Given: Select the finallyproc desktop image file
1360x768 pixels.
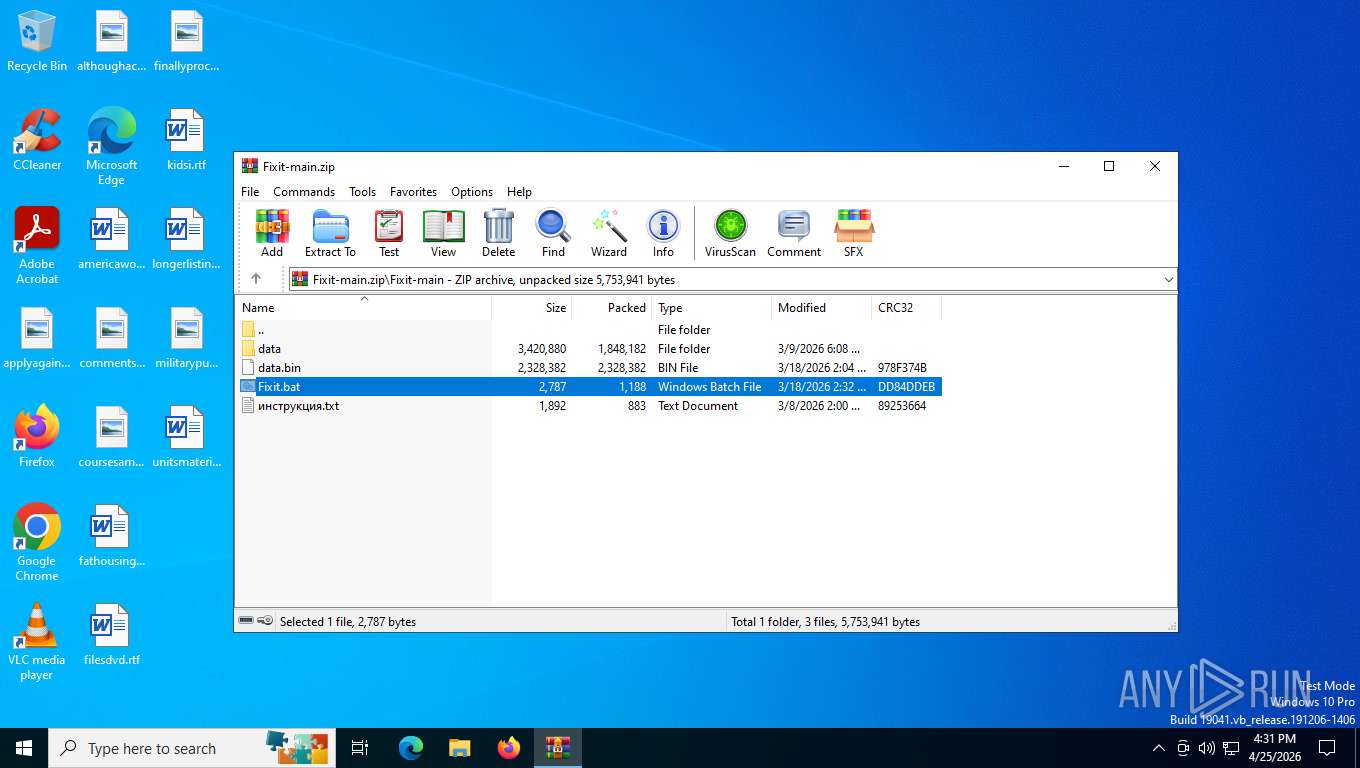Looking at the screenshot, I should [186, 42].
